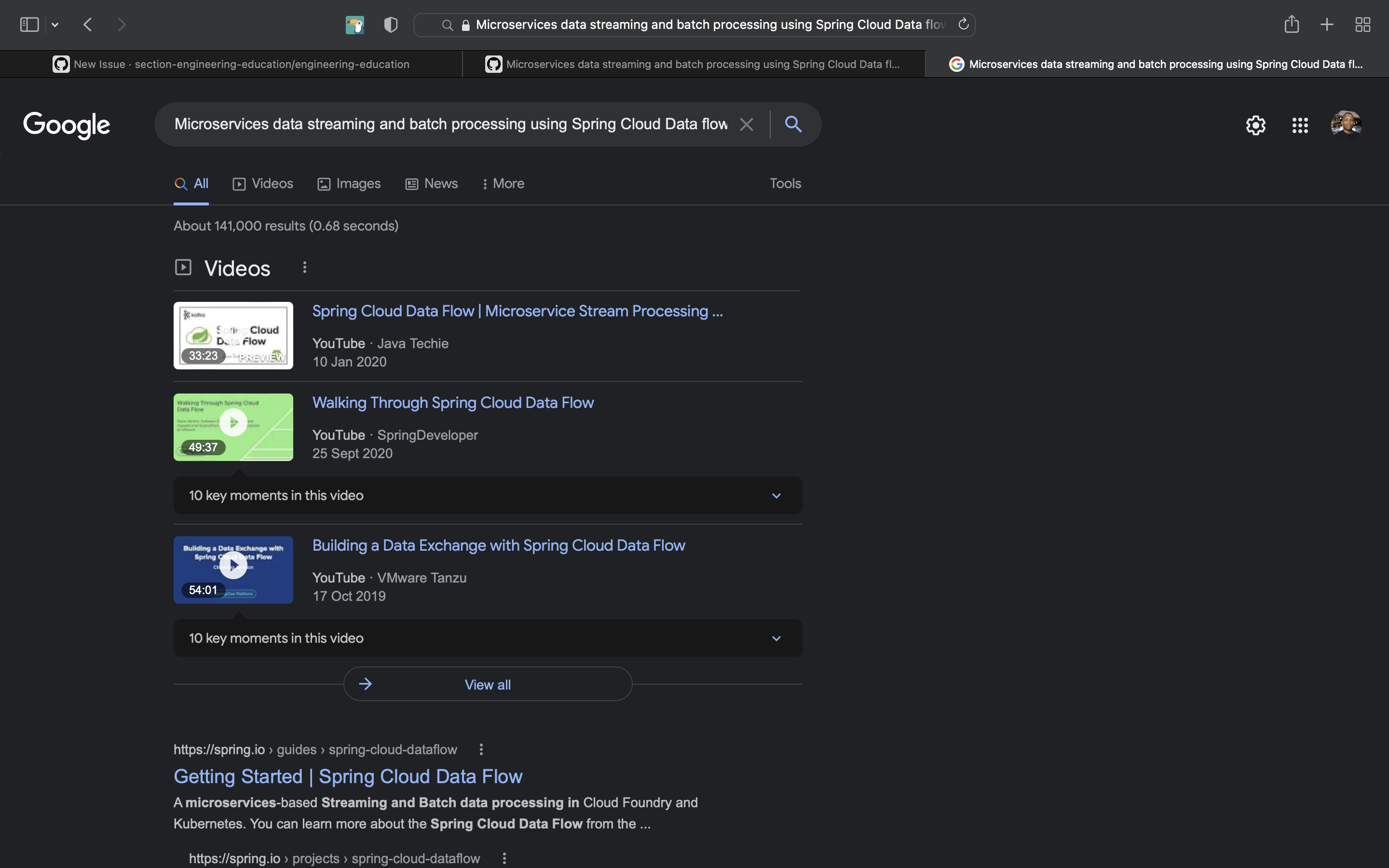Click the privacy shield icon in address bar
Image resolution: width=1389 pixels, height=868 pixels.
(390, 24)
